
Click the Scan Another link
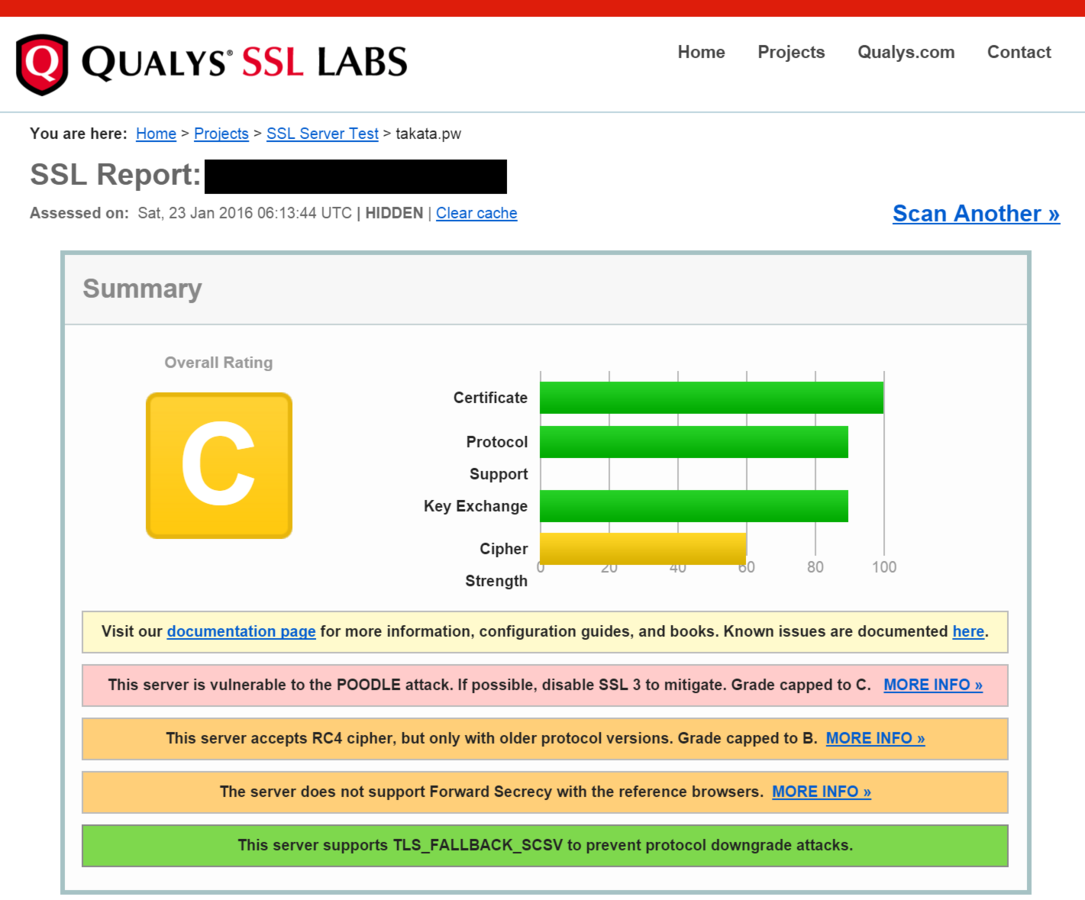click(x=976, y=213)
